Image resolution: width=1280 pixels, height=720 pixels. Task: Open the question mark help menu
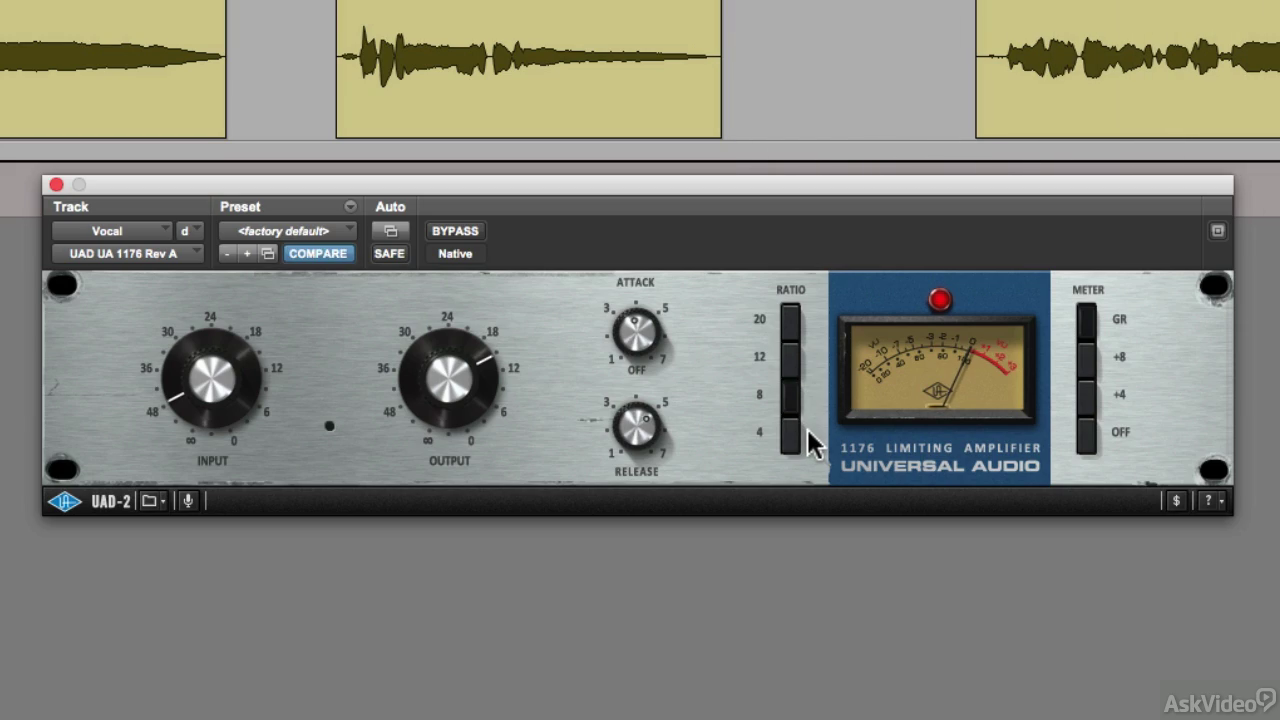[1212, 501]
